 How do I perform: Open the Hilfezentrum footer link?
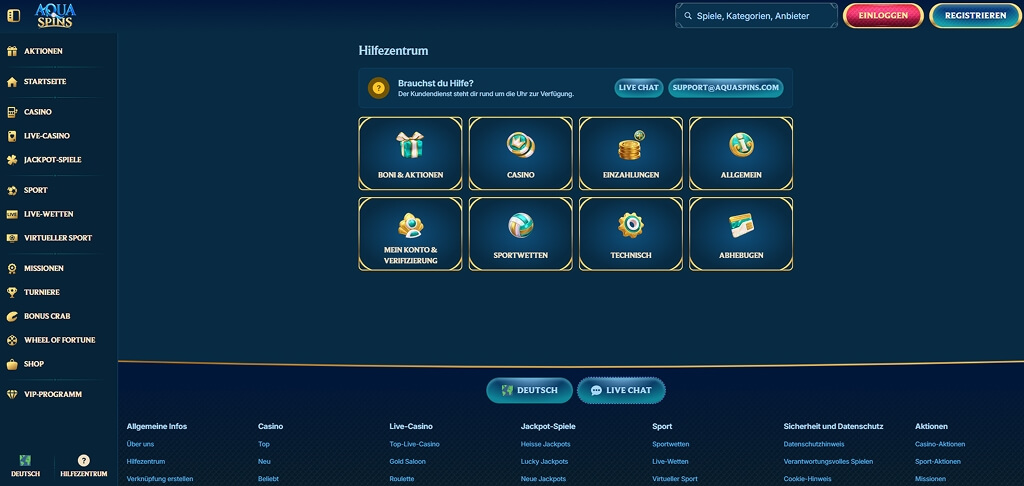tap(146, 462)
